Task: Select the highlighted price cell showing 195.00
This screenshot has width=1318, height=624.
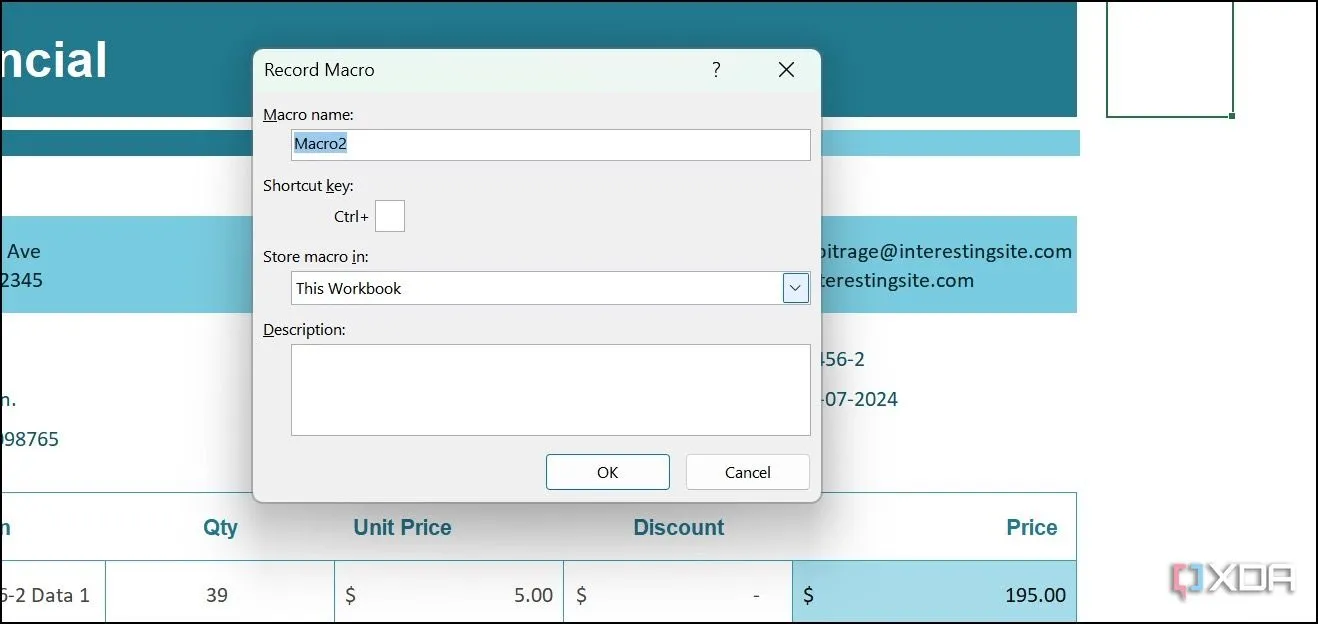Action: [x=934, y=595]
